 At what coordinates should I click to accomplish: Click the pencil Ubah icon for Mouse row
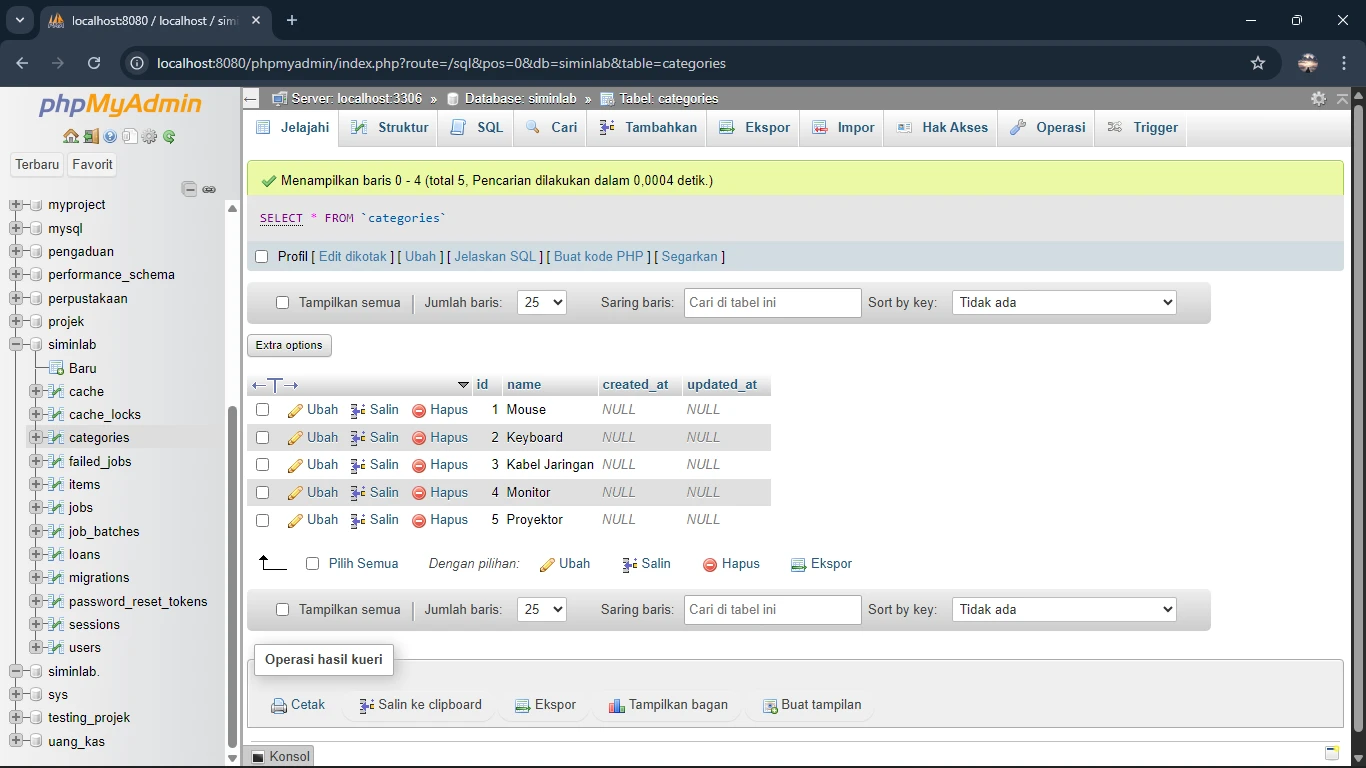click(x=295, y=410)
